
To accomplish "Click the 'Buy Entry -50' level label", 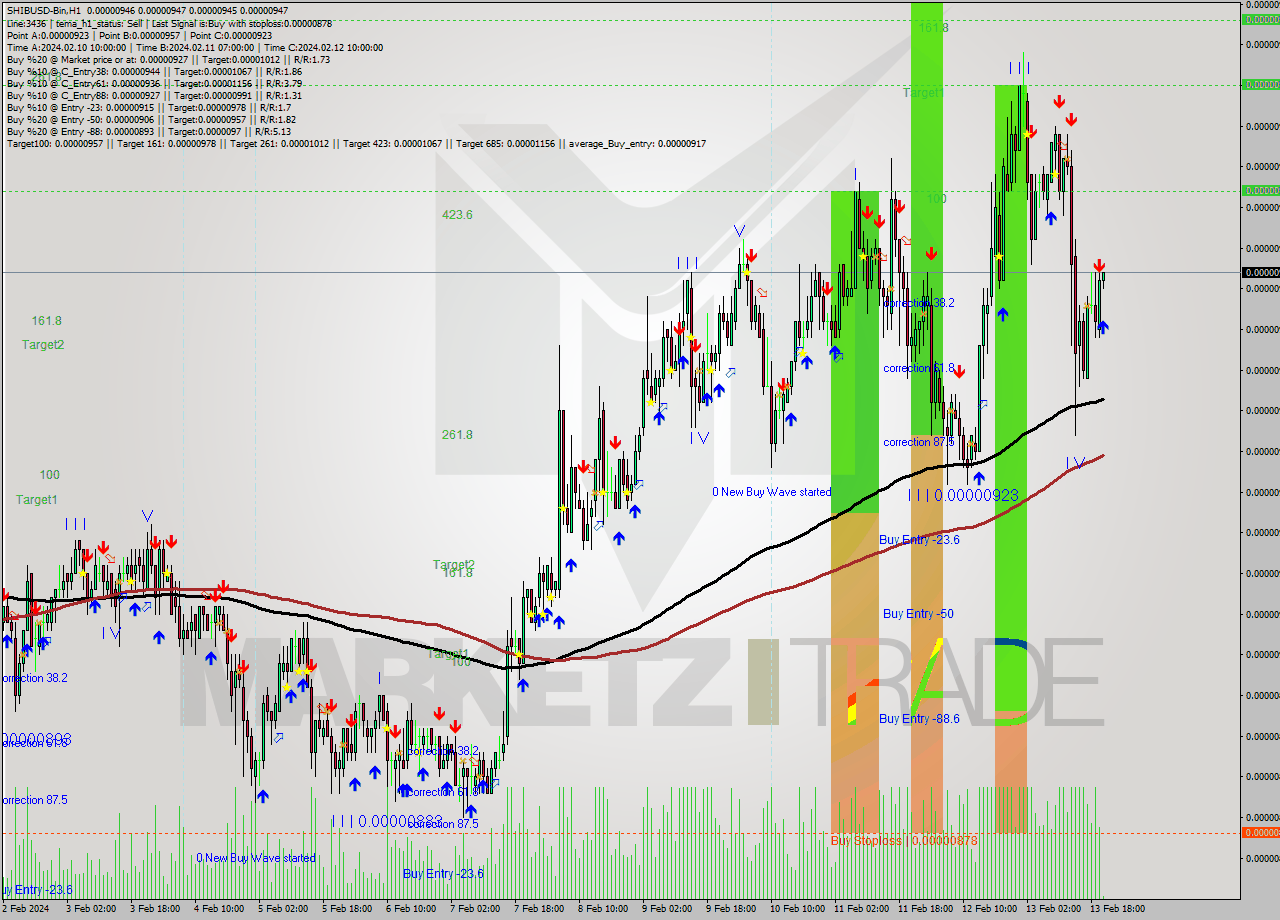I will tap(917, 613).
